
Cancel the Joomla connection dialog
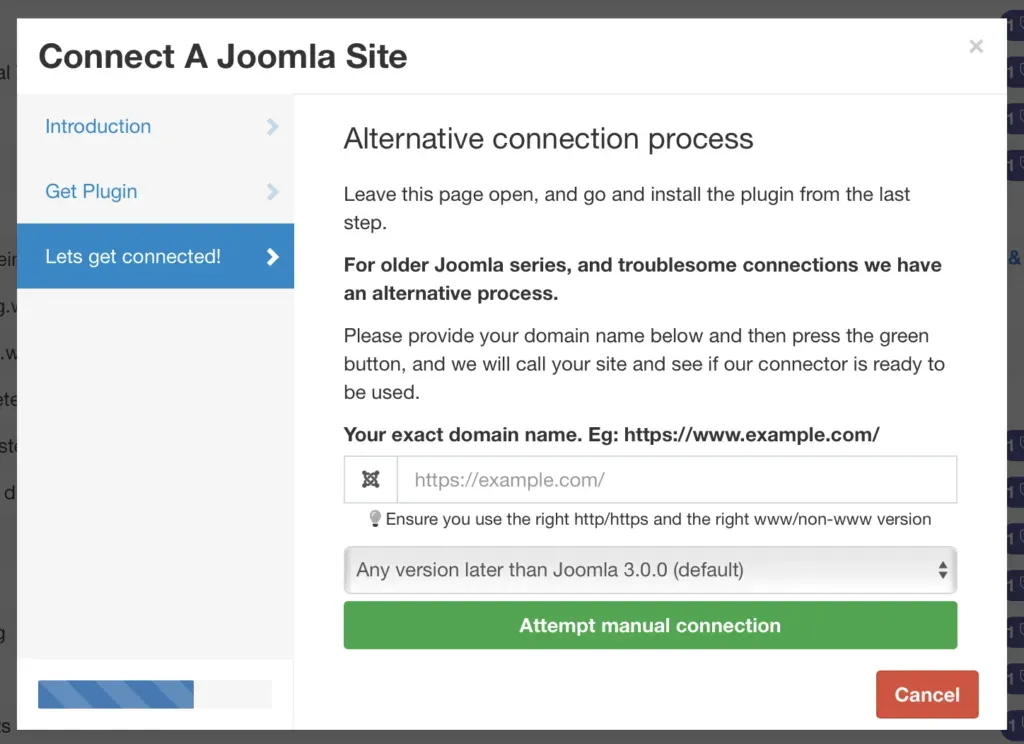point(926,694)
